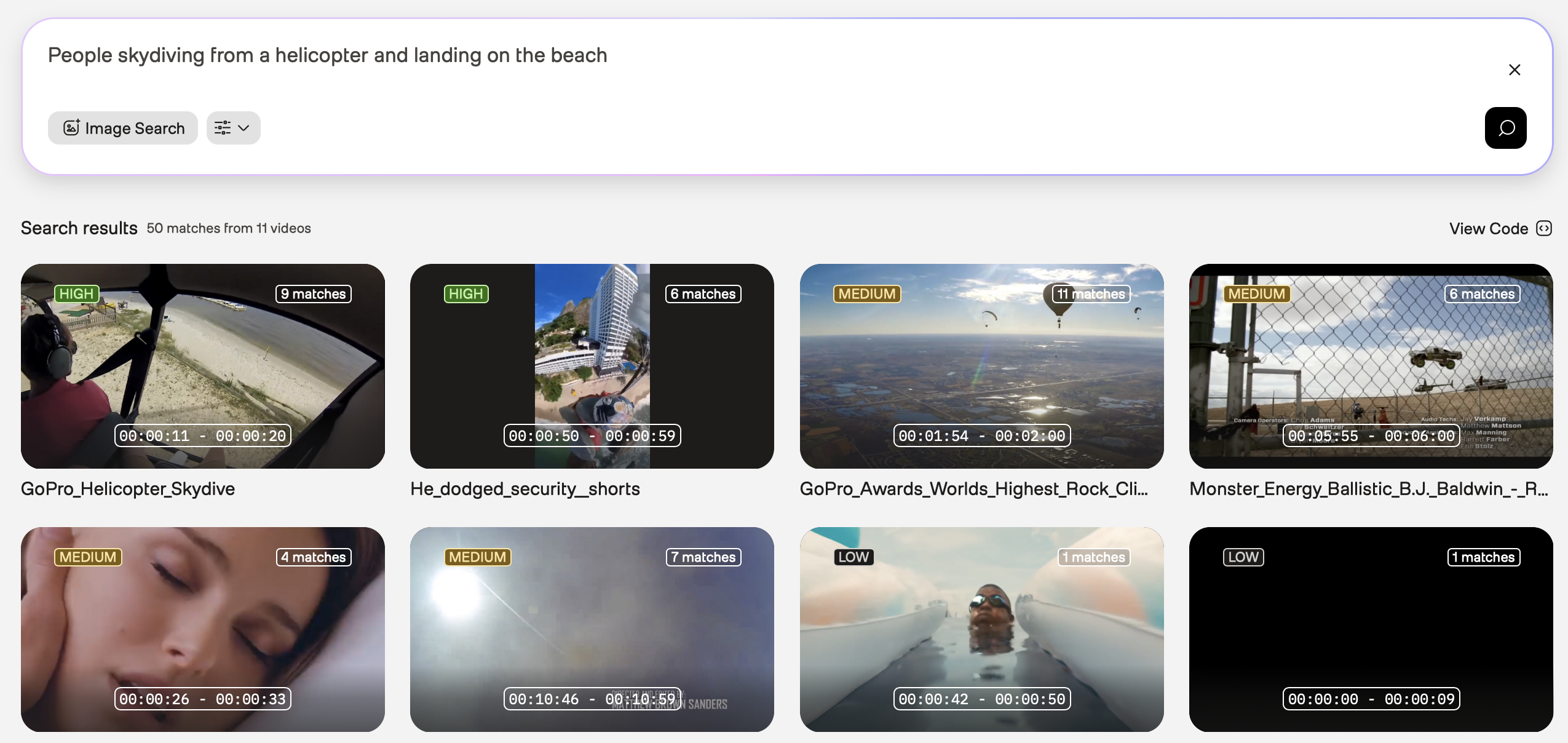Click the View Code brackets icon

pos(1543,229)
